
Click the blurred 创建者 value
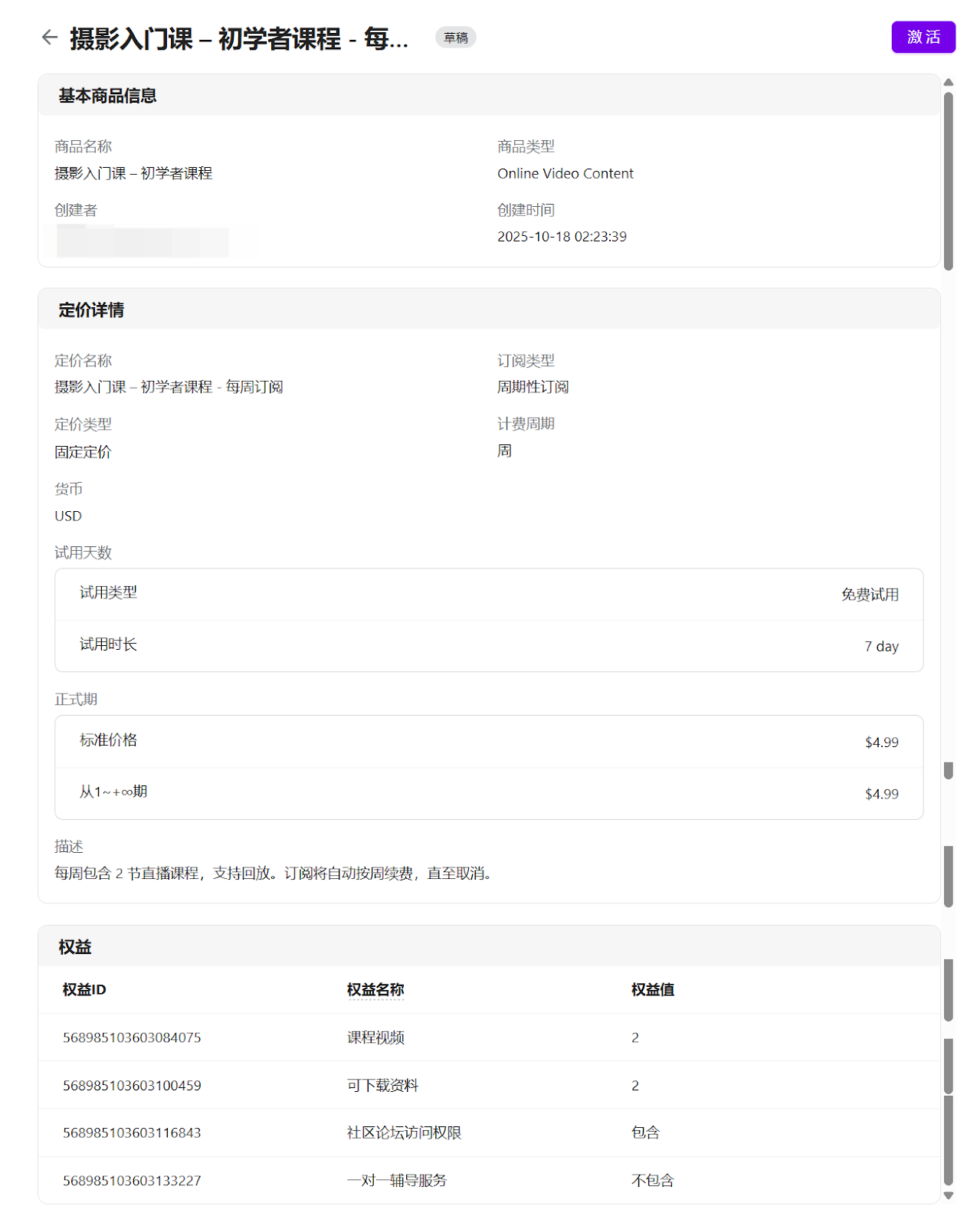tap(143, 241)
